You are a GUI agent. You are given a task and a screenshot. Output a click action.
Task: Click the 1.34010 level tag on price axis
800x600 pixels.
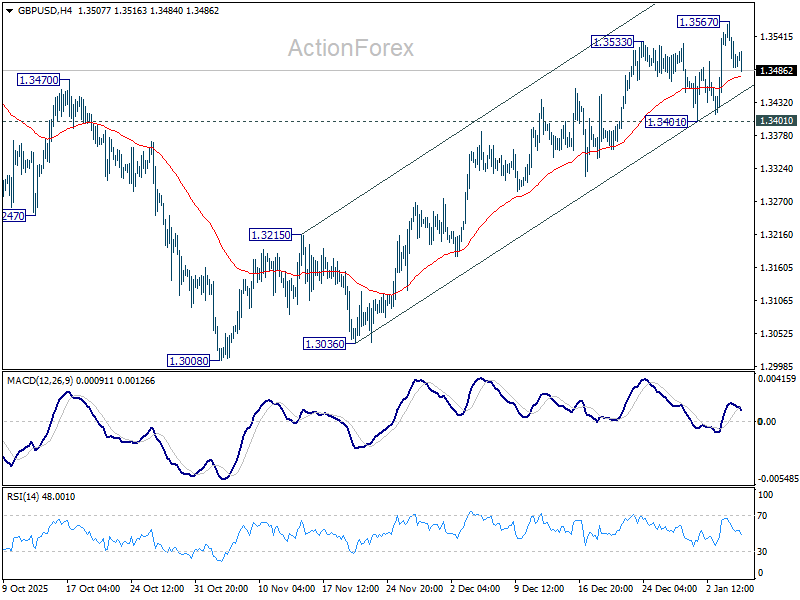(776, 120)
